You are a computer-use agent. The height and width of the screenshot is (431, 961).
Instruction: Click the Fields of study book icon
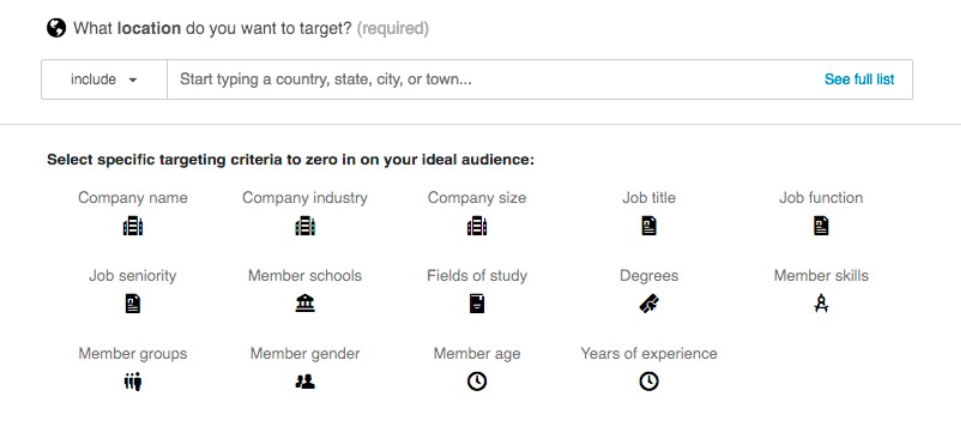pyautogui.click(x=477, y=303)
